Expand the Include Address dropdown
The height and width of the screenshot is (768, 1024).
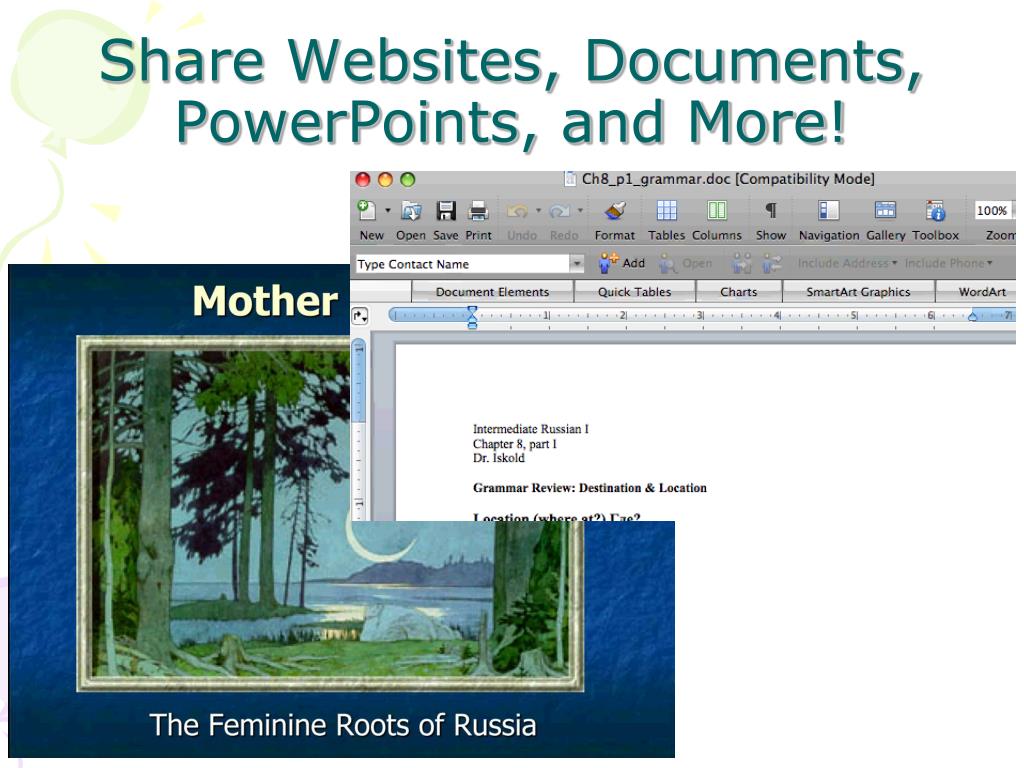[847, 263]
